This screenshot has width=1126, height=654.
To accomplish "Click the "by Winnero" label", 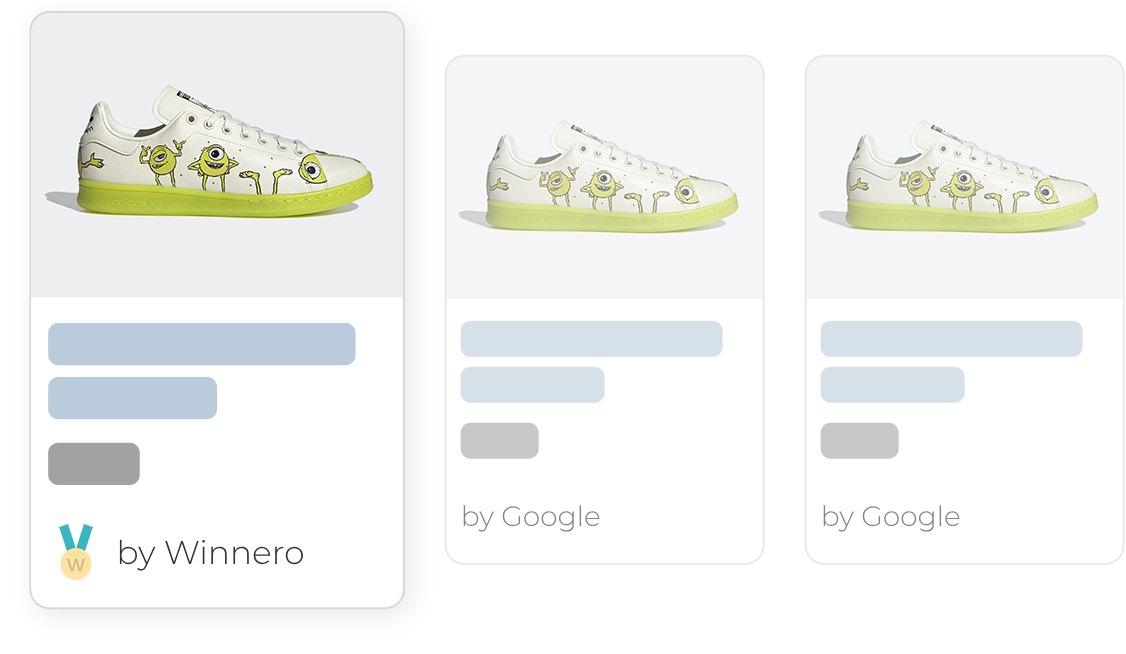I will (x=210, y=553).
